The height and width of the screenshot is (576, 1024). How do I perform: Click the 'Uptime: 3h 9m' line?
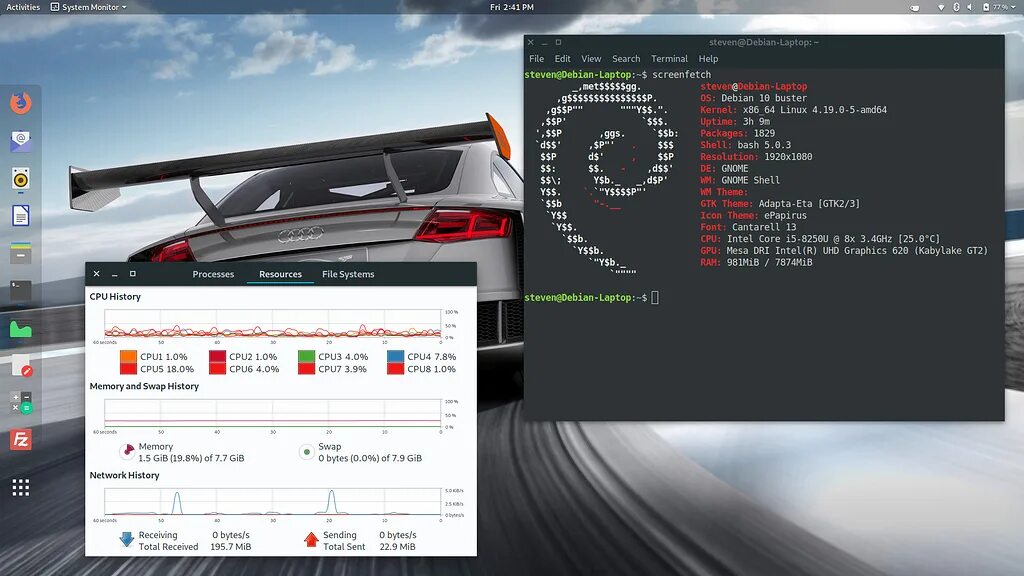(735, 121)
